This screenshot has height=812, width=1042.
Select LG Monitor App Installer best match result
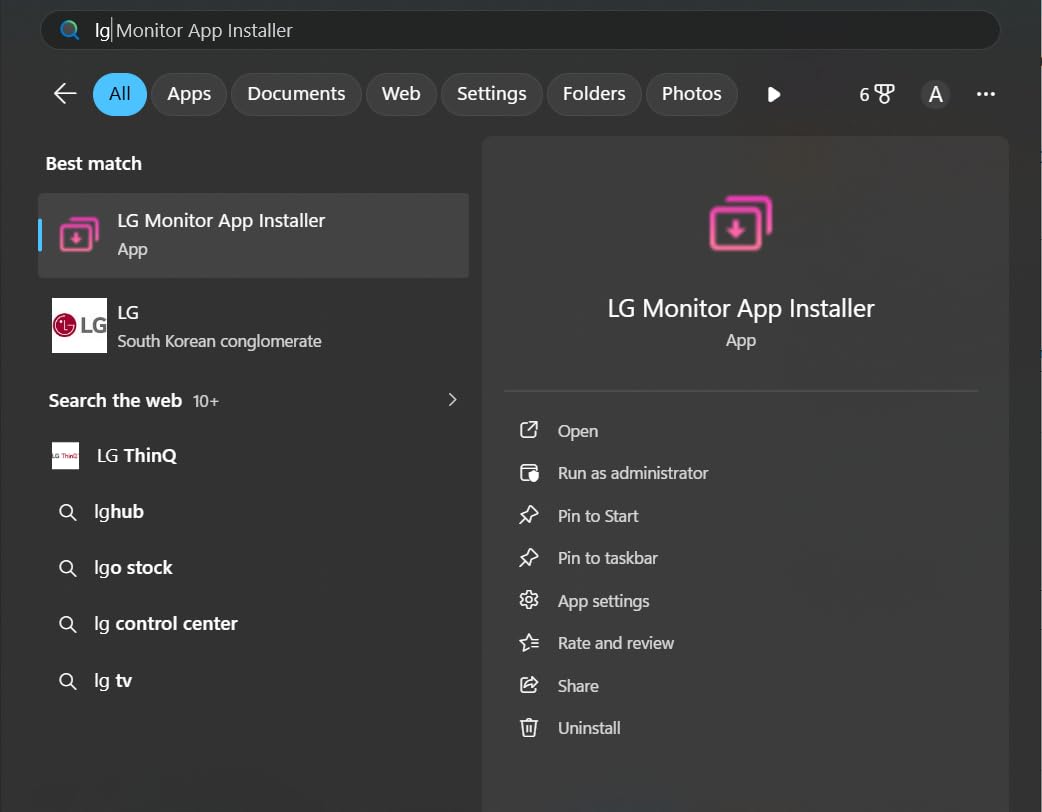[253, 235]
